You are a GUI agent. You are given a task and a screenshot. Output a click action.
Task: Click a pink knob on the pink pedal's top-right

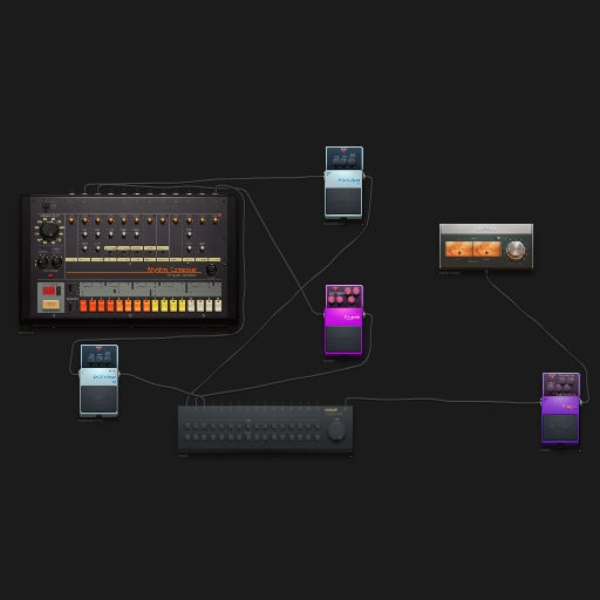(x=356, y=291)
